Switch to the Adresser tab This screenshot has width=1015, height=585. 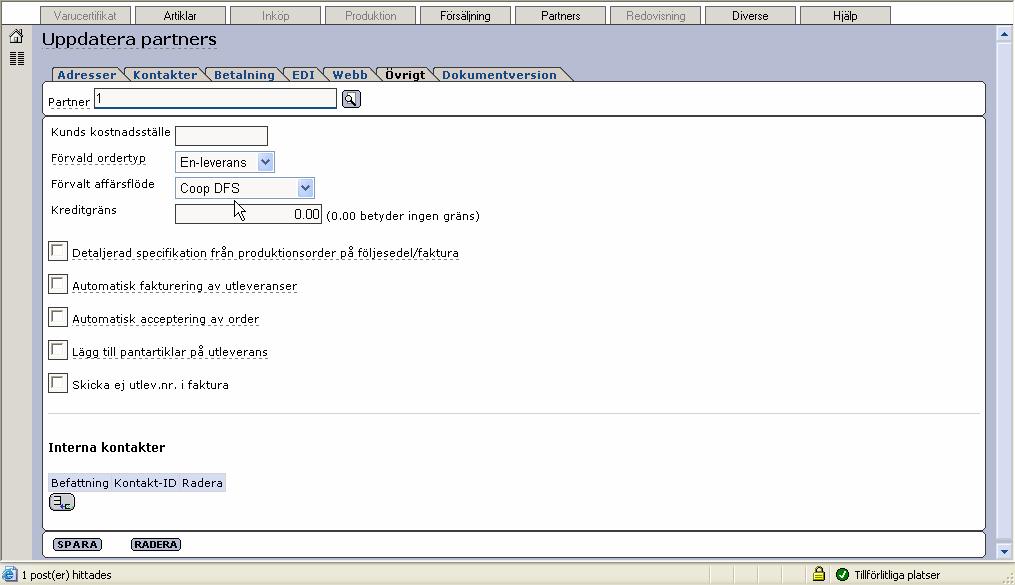pyautogui.click(x=87, y=74)
